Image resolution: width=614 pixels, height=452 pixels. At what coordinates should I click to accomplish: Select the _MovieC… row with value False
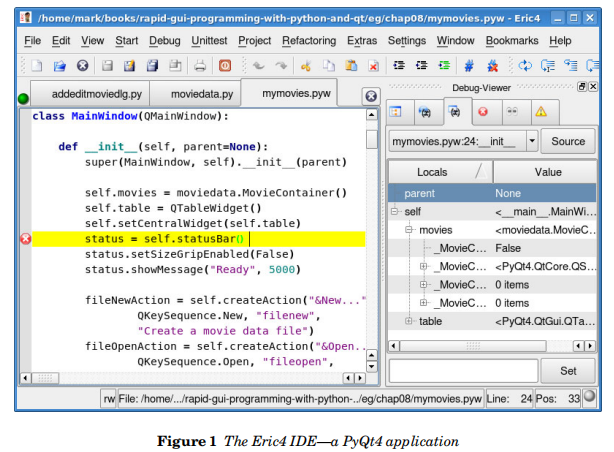tap(492, 248)
